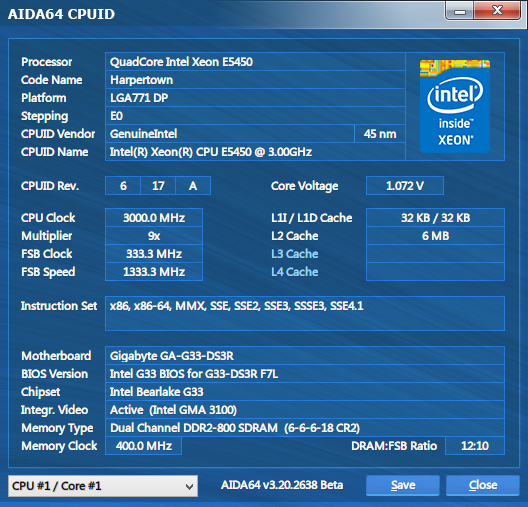This screenshot has width=528, height=507.
Task: Click the L1I / L1D Cache label
Action: pos(311,218)
